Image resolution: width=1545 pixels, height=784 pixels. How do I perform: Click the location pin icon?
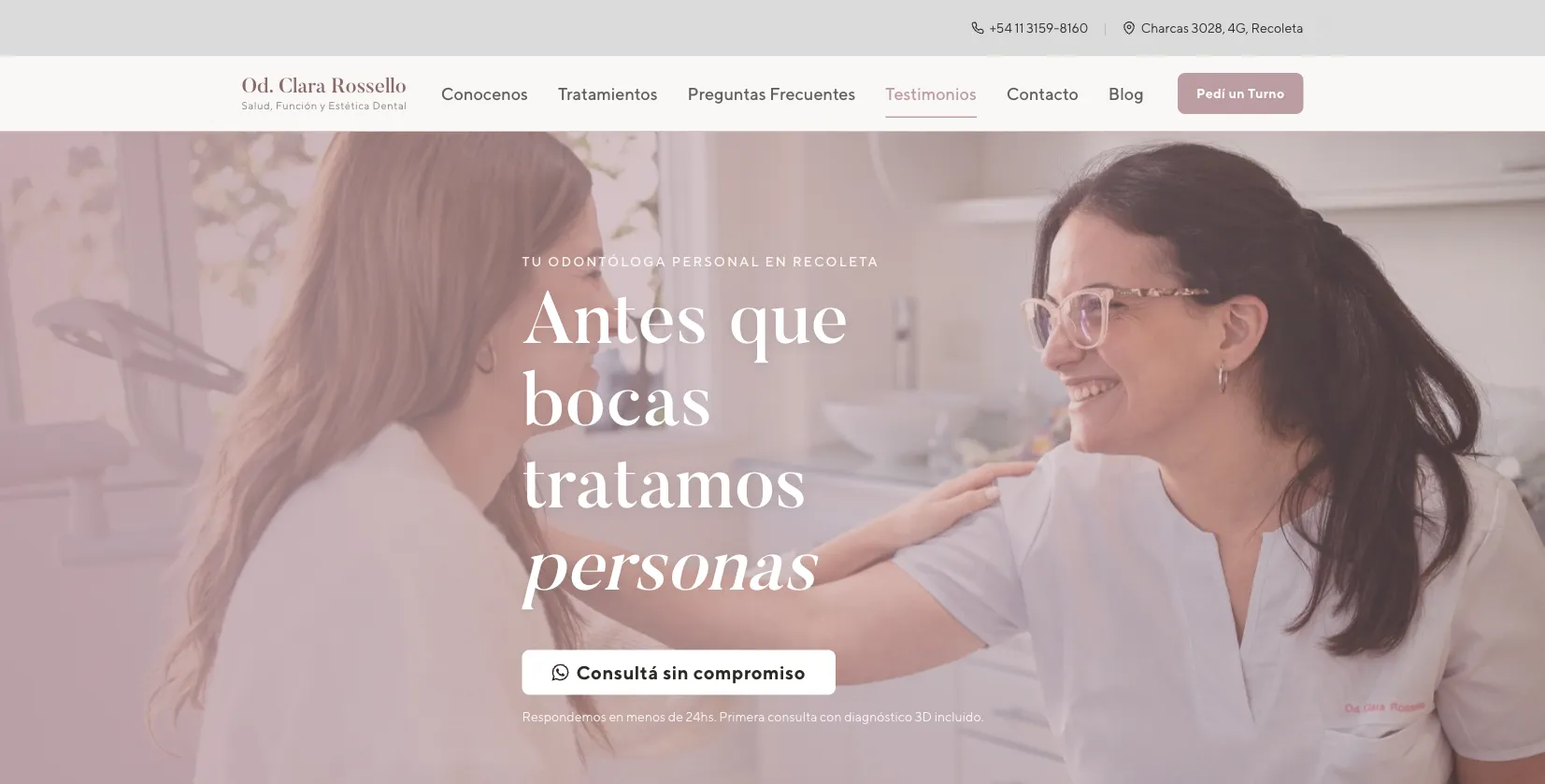pyautogui.click(x=1129, y=28)
